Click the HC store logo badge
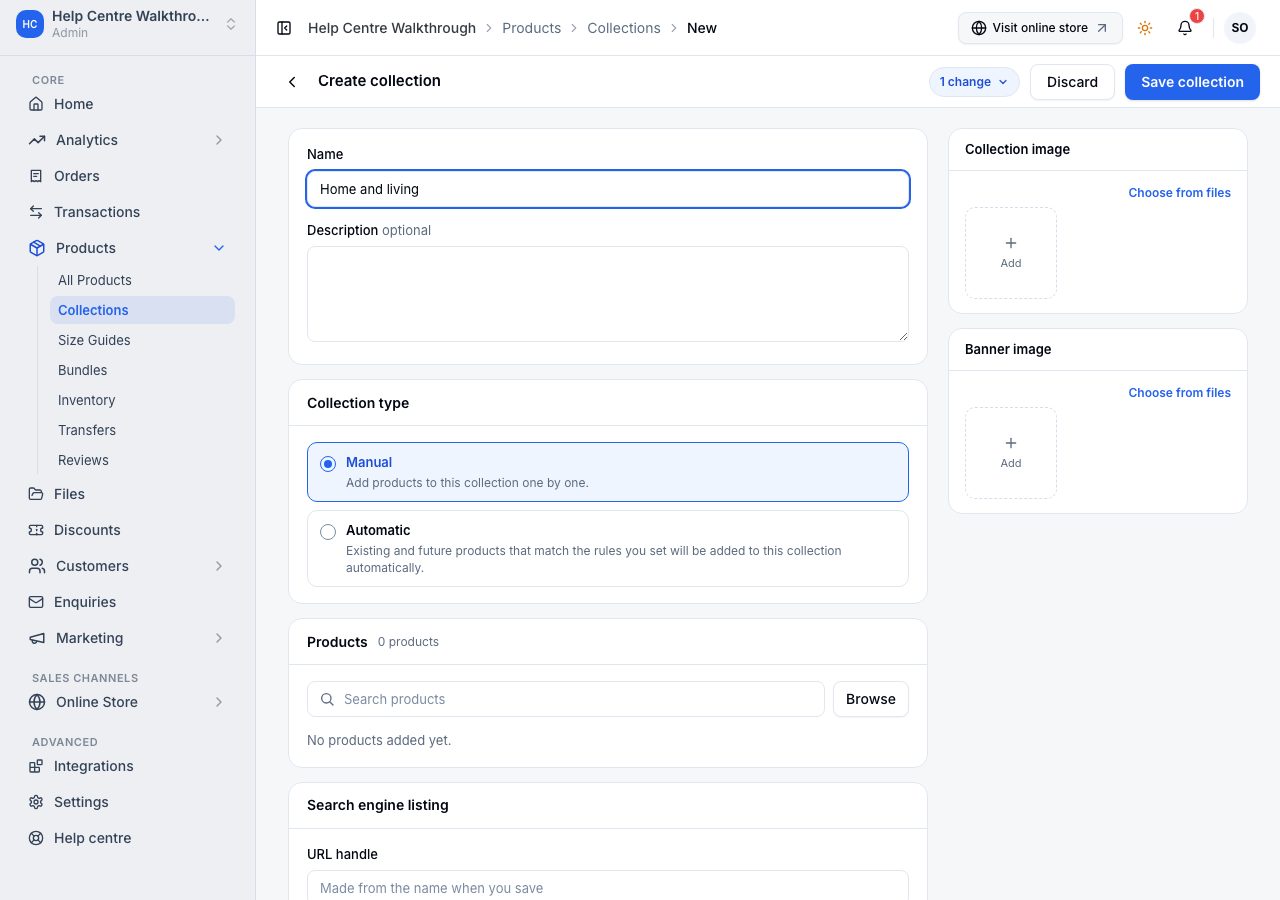 tap(30, 24)
